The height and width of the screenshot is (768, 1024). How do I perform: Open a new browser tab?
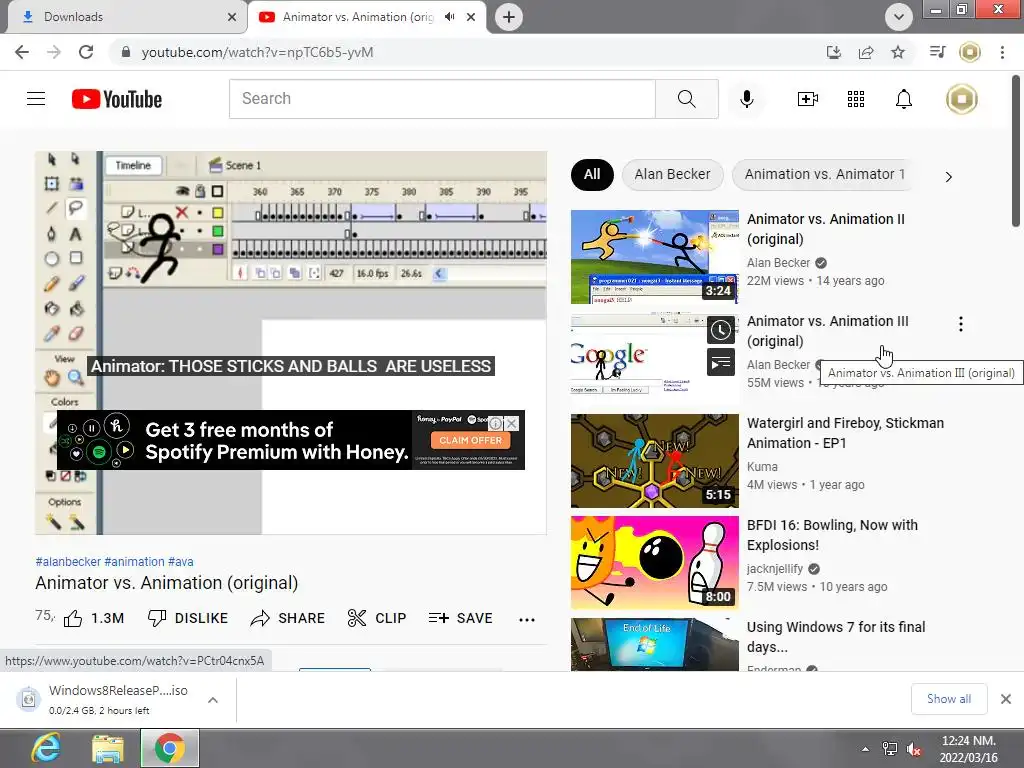pyautogui.click(x=509, y=17)
